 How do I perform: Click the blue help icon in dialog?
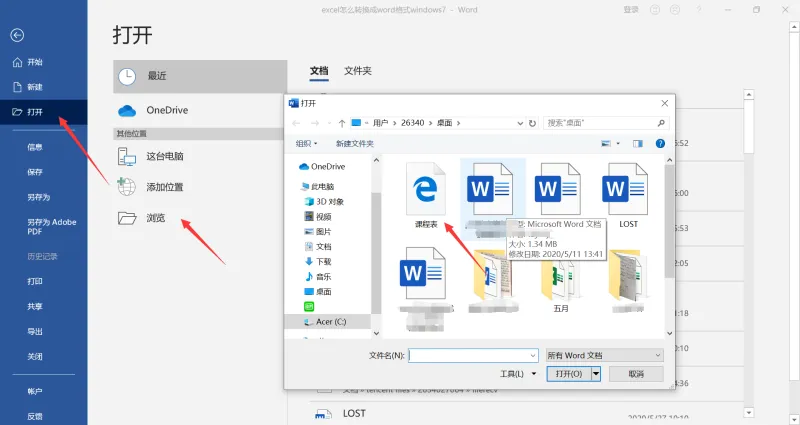[660, 144]
